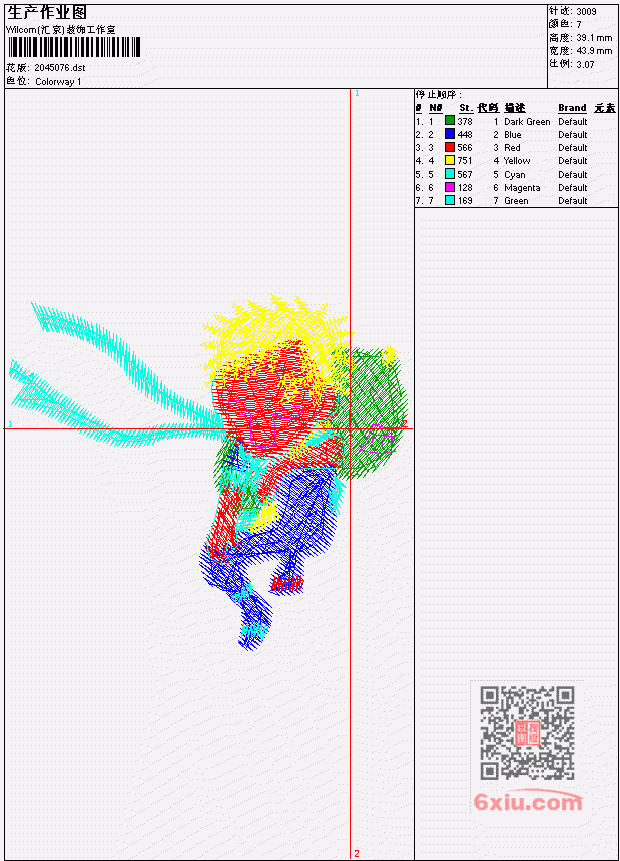Select the Blue color swatch in row 2
The image size is (620, 861).
(450, 134)
